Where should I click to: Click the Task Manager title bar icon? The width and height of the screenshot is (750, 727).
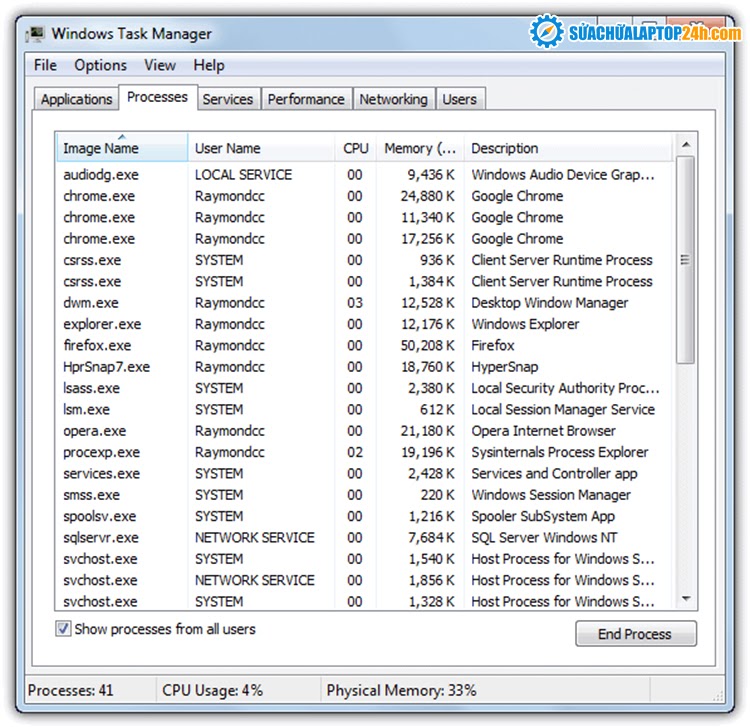pyautogui.click(x=35, y=34)
